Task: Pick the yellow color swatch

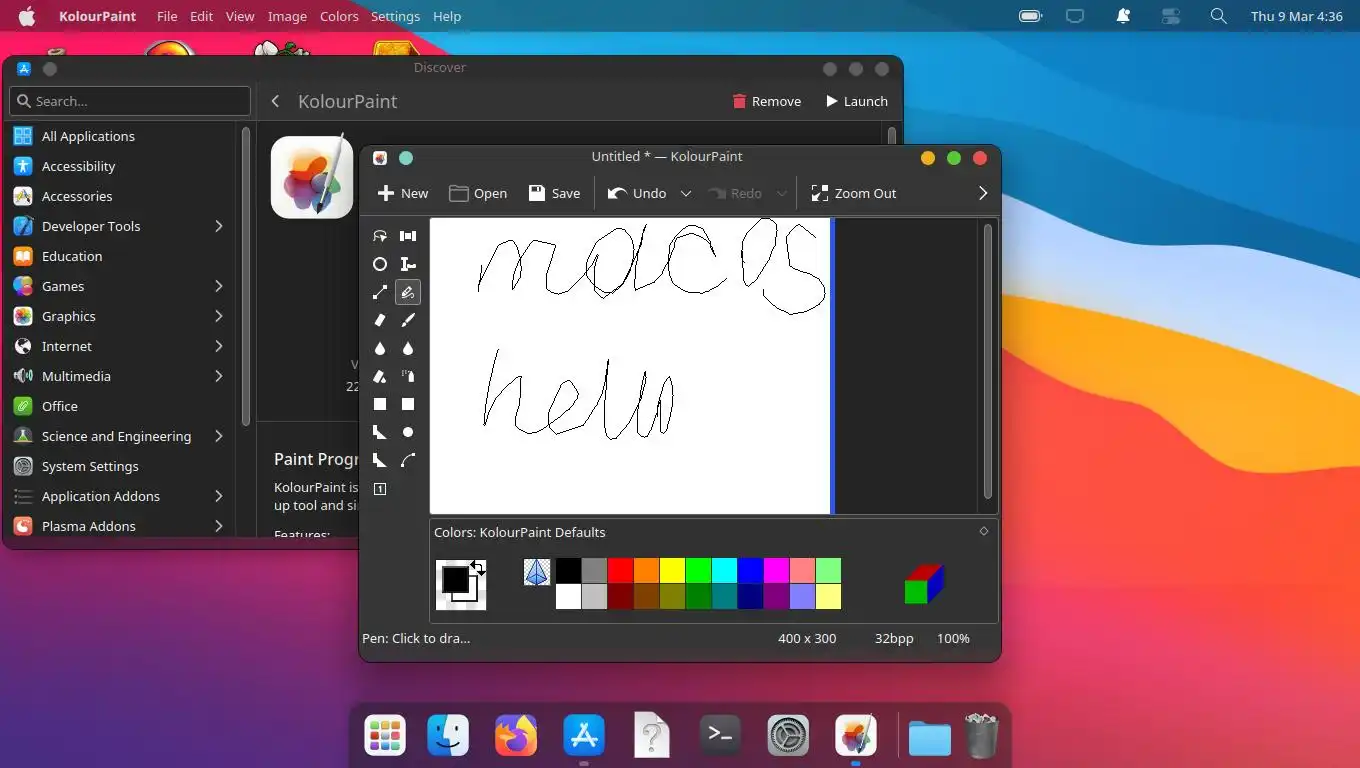Action: (x=672, y=571)
